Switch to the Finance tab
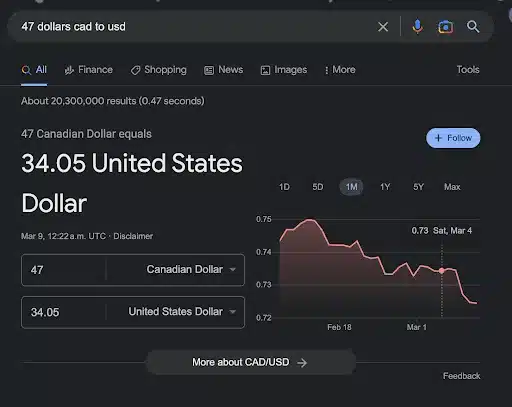 coord(88,70)
